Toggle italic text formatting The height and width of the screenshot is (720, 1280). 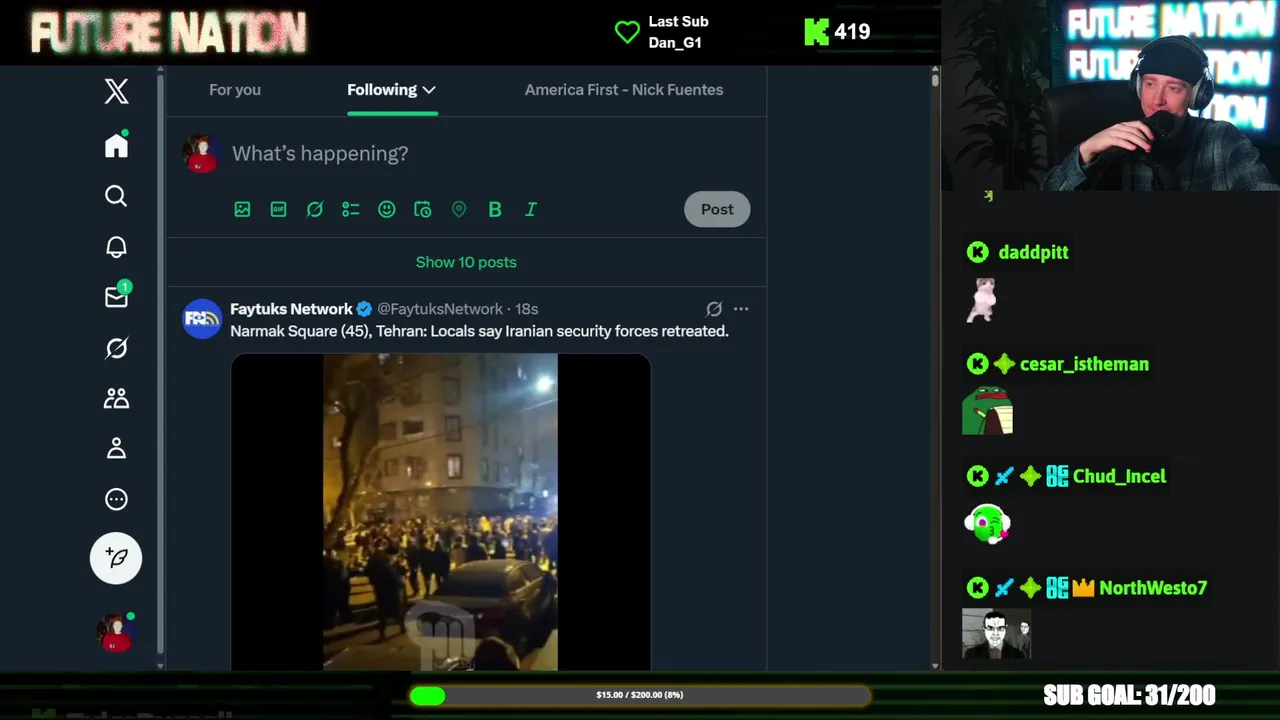pos(531,209)
